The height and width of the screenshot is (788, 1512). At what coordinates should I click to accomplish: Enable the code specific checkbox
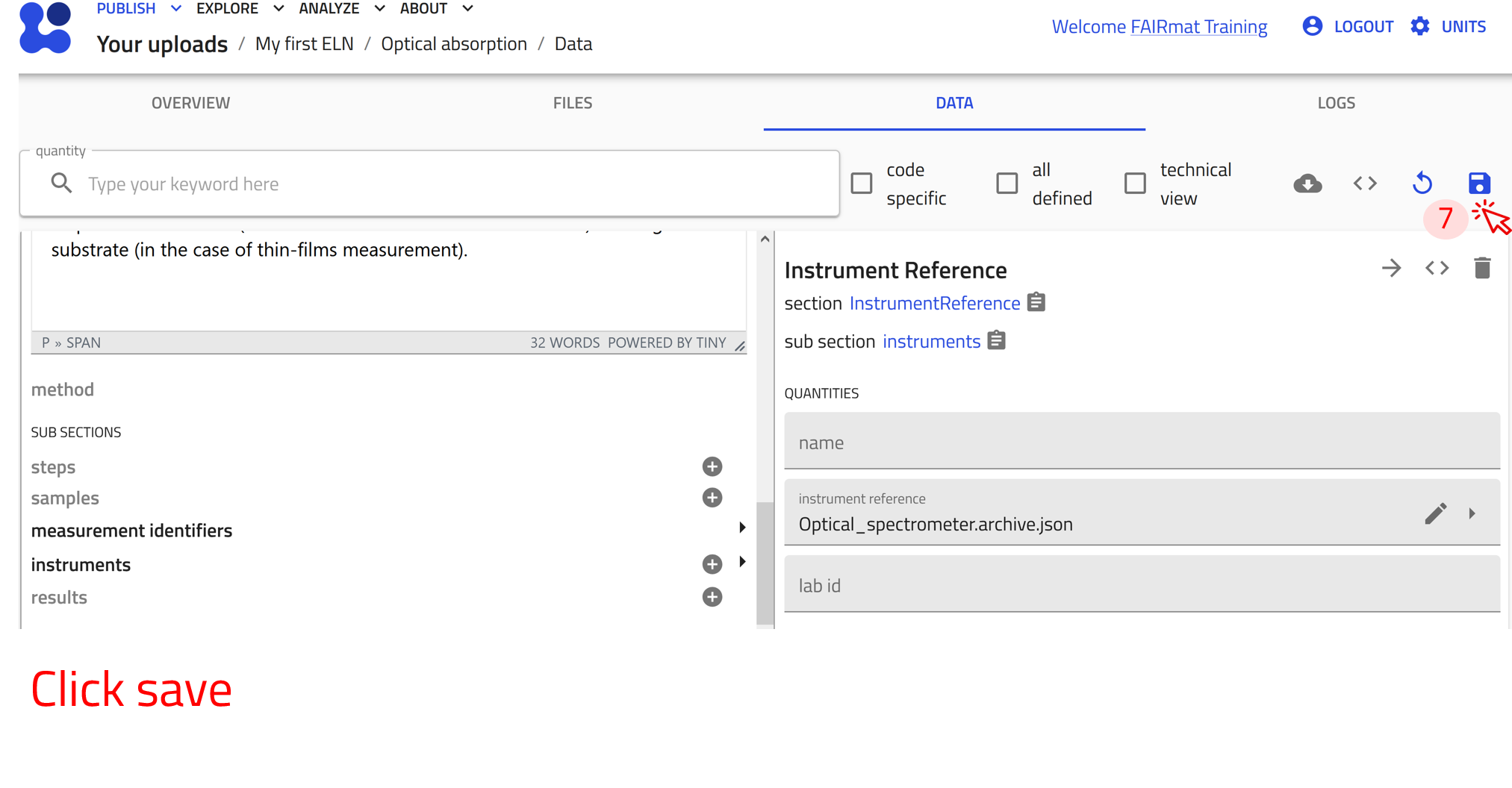[862, 184]
